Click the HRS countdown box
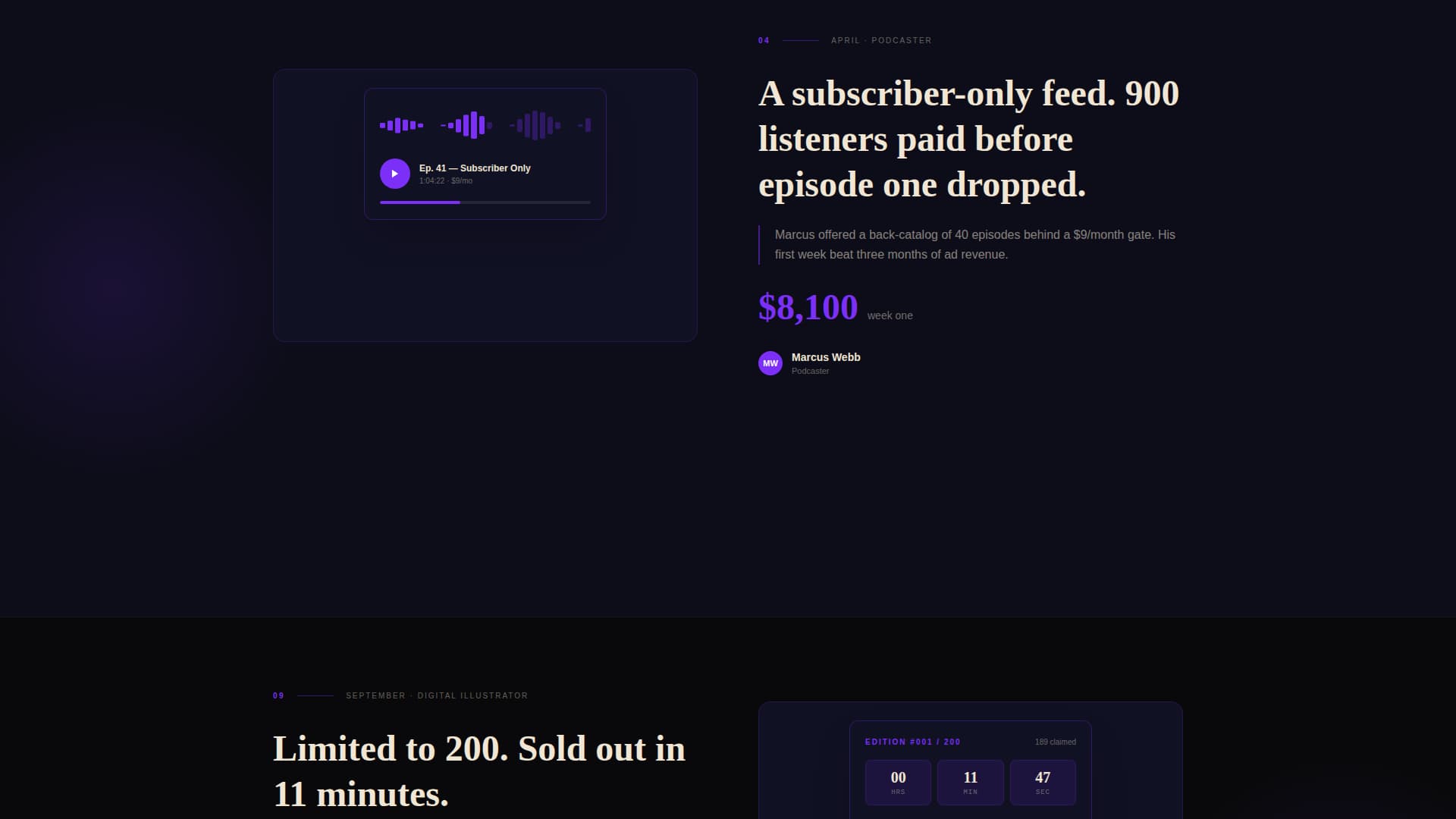Image resolution: width=1456 pixels, height=819 pixels. pyautogui.click(x=898, y=782)
